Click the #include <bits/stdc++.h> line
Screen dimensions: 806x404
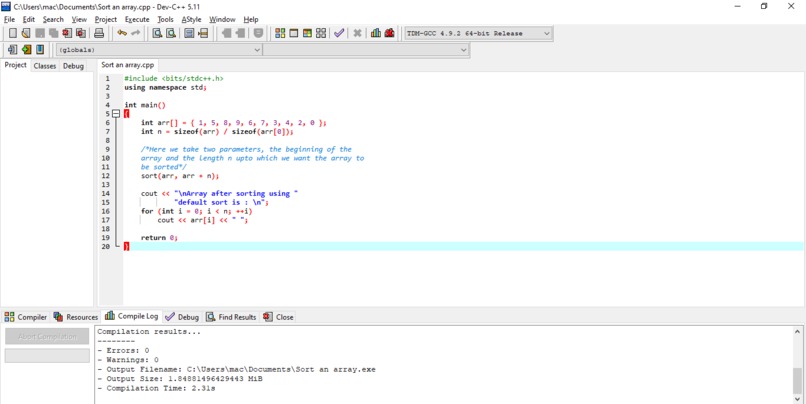point(174,79)
